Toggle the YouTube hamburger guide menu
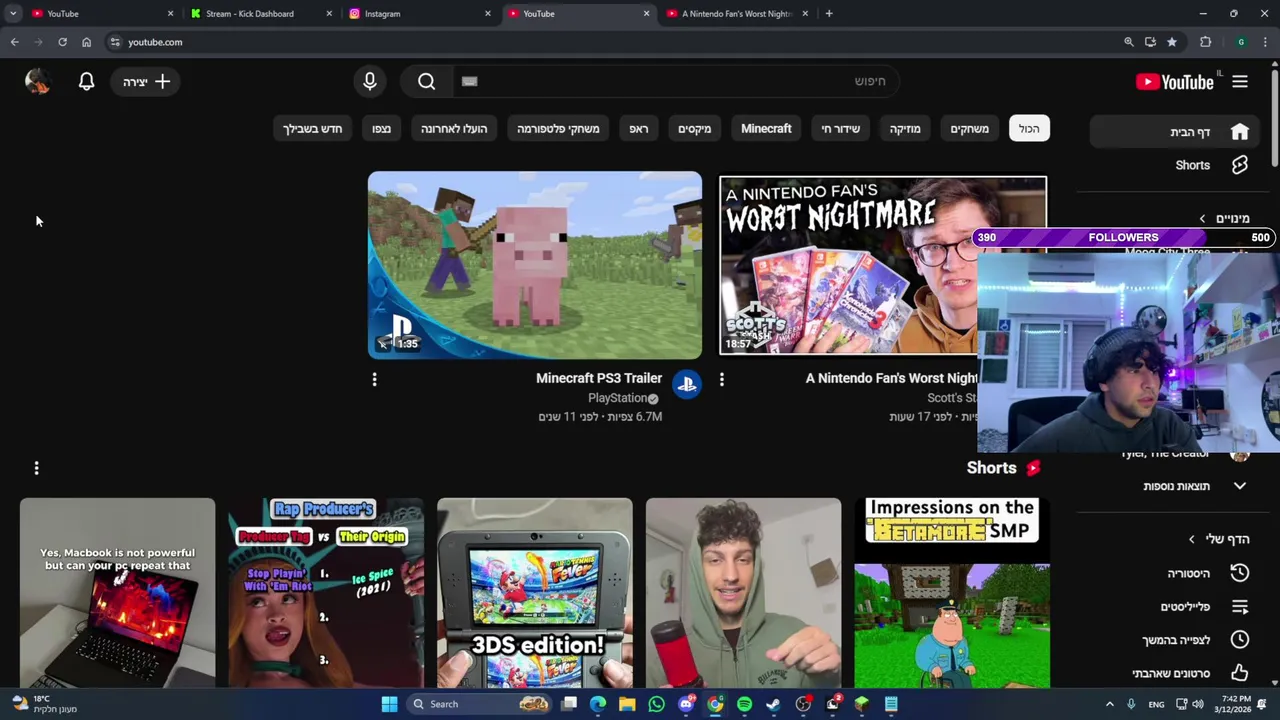This screenshot has width=1280, height=720. click(1240, 82)
